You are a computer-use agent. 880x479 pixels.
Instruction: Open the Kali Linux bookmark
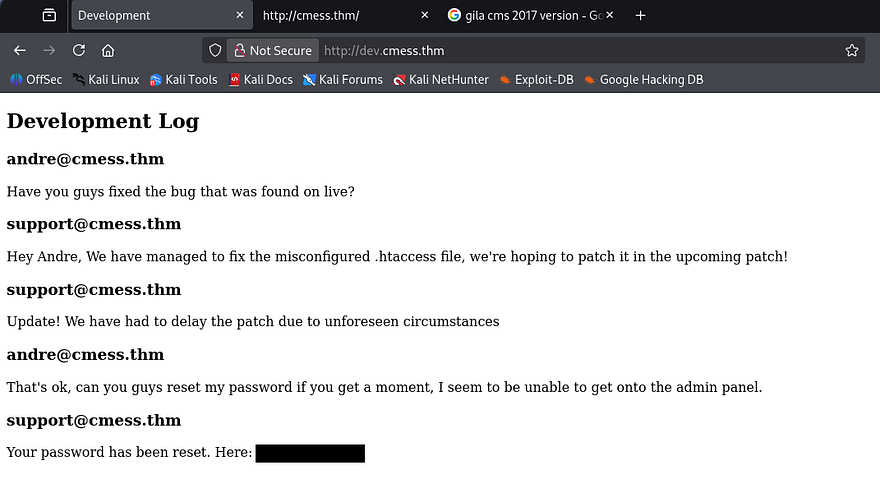(106, 80)
